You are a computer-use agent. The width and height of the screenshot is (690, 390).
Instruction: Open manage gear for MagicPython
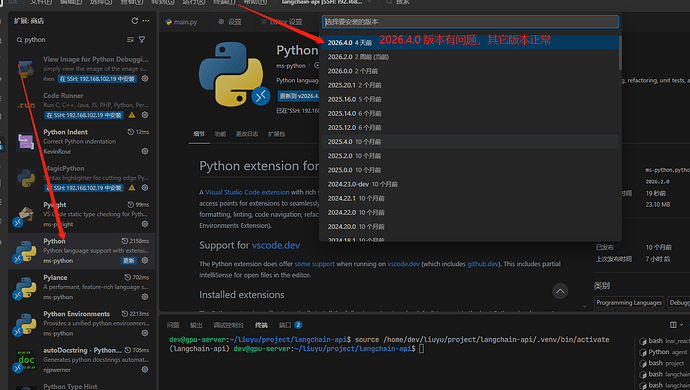(x=145, y=188)
